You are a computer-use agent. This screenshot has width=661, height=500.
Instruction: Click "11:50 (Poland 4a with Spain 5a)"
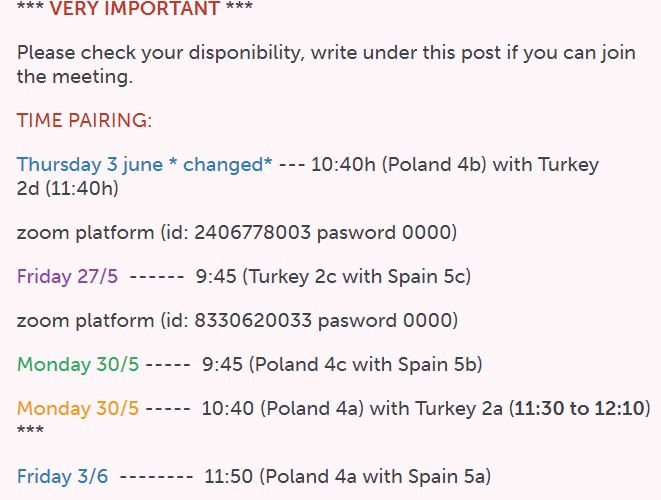coord(347,476)
